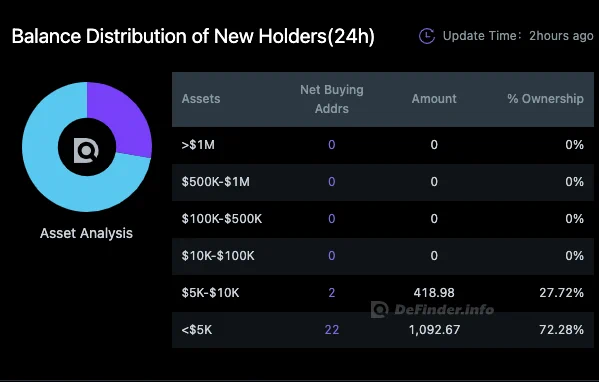
Task: Open the 2 addresses link for $5K-$10K
Action: click(332, 293)
